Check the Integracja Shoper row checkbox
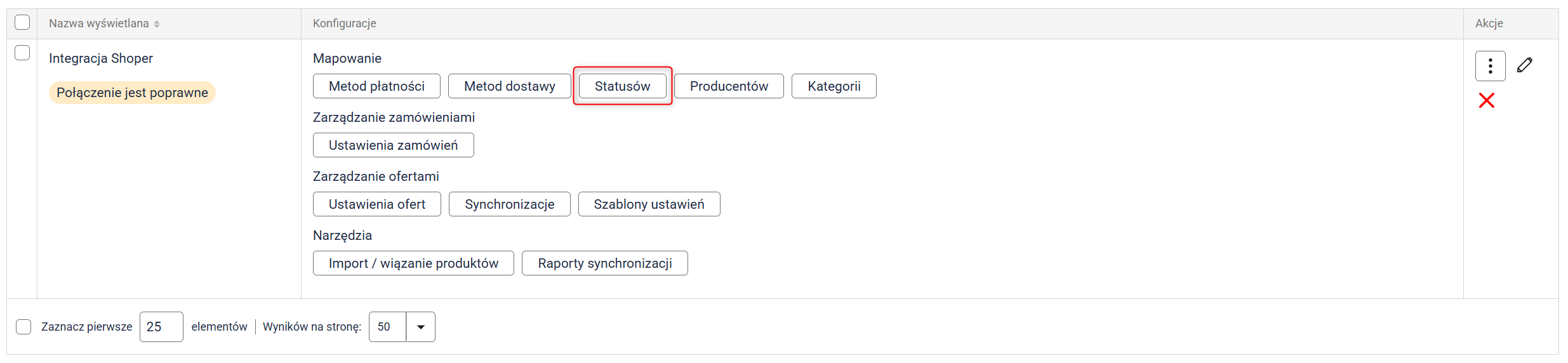 [x=22, y=53]
